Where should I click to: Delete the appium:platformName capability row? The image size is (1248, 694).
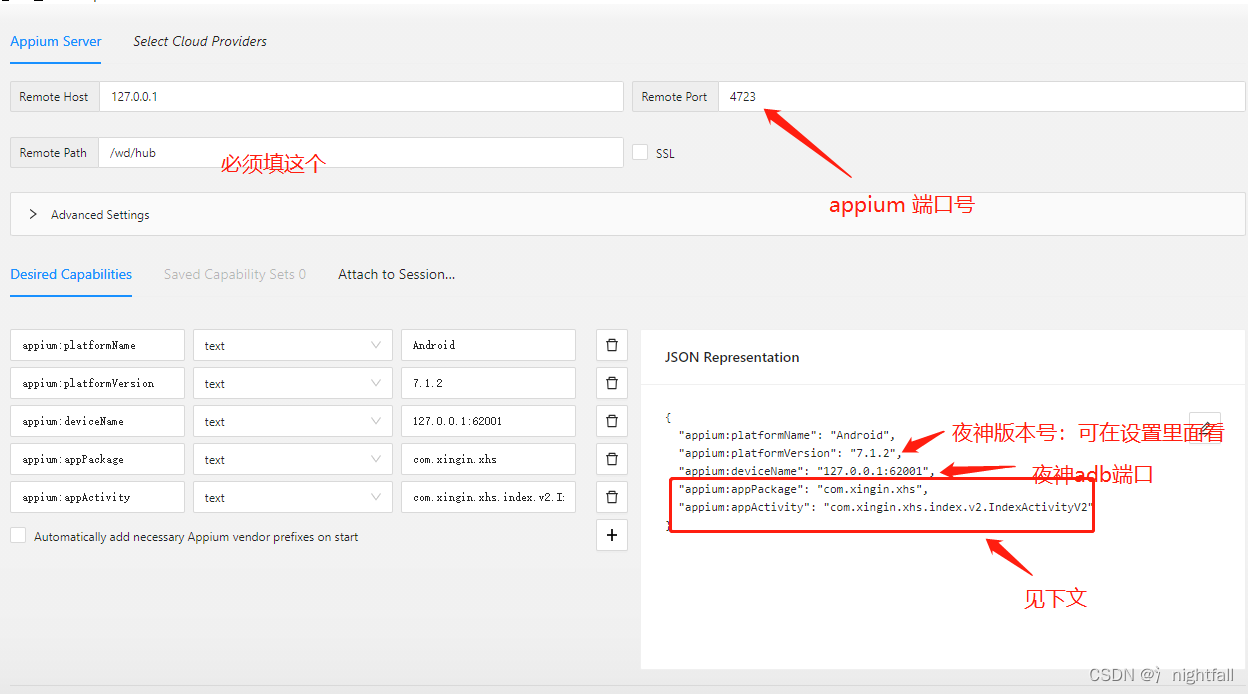coord(612,345)
